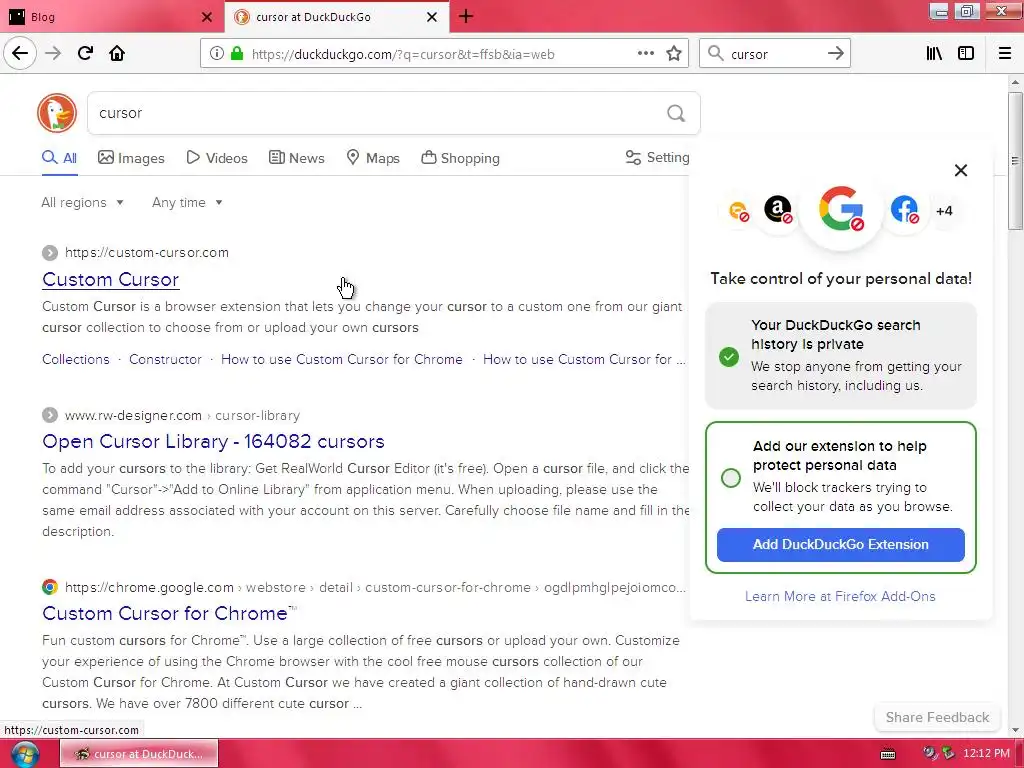Screen dimensions: 1024x768
Task: Close the cursor at DuckDuckGo tab
Action: 432,17
